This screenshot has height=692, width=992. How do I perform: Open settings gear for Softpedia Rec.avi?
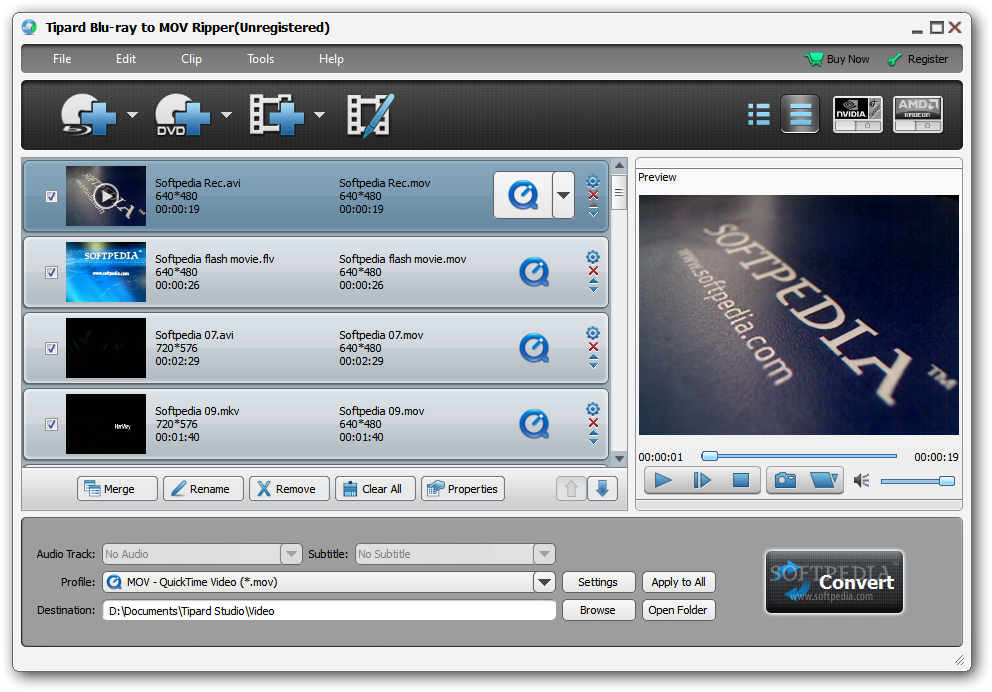click(593, 182)
